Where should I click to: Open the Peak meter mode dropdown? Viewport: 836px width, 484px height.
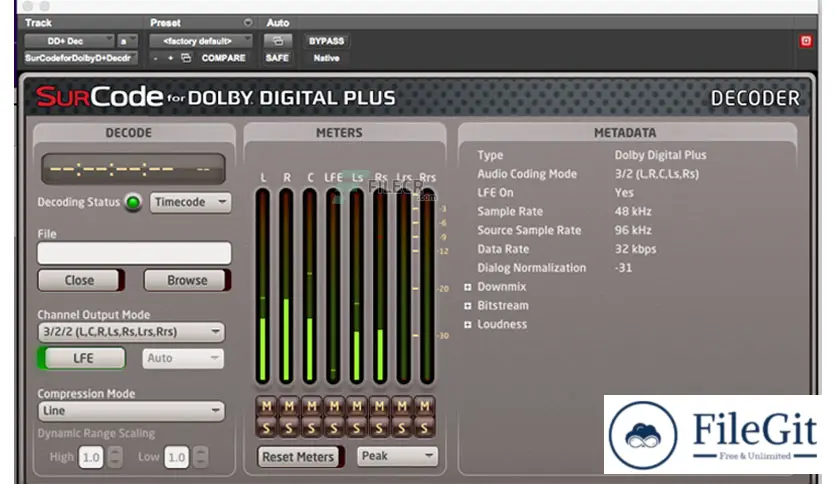click(x=397, y=456)
